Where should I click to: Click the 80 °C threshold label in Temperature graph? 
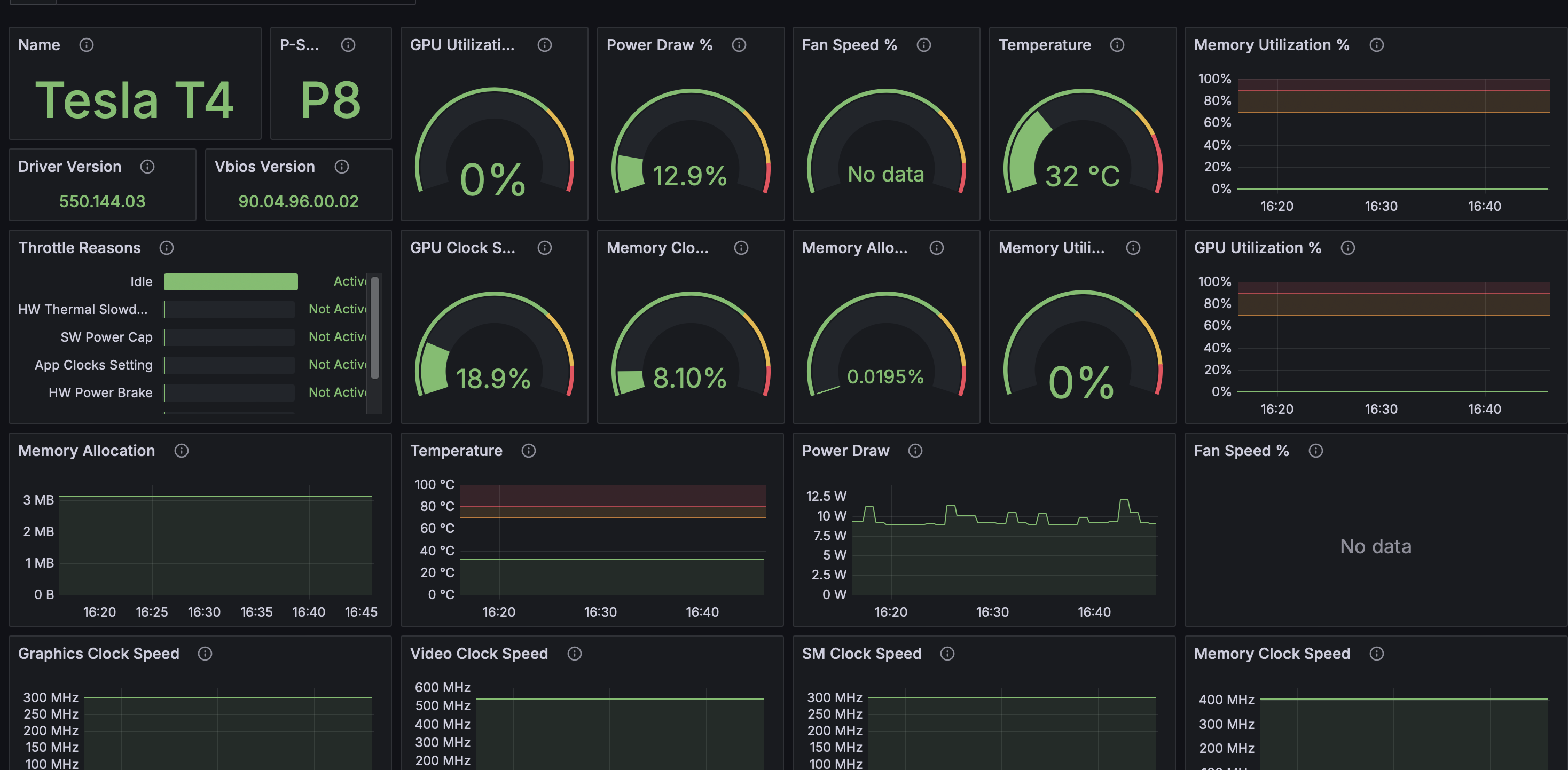click(x=437, y=506)
